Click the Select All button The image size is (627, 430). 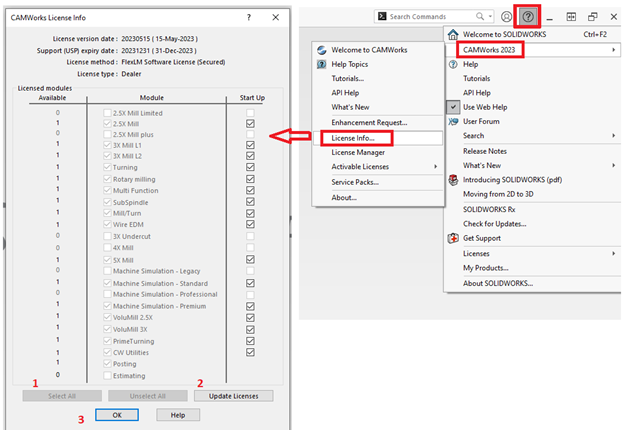coord(62,396)
